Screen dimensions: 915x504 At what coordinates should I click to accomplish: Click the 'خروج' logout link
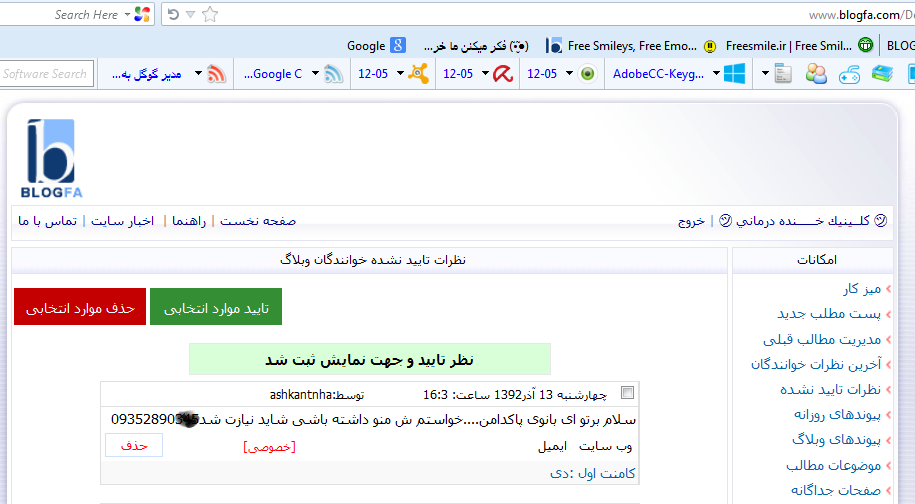click(693, 221)
